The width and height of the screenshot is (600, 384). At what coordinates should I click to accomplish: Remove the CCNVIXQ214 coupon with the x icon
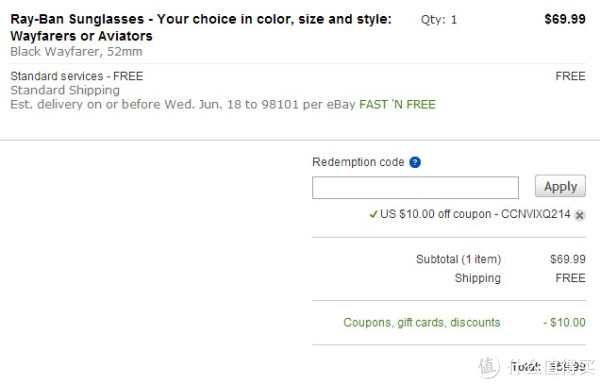(579, 215)
